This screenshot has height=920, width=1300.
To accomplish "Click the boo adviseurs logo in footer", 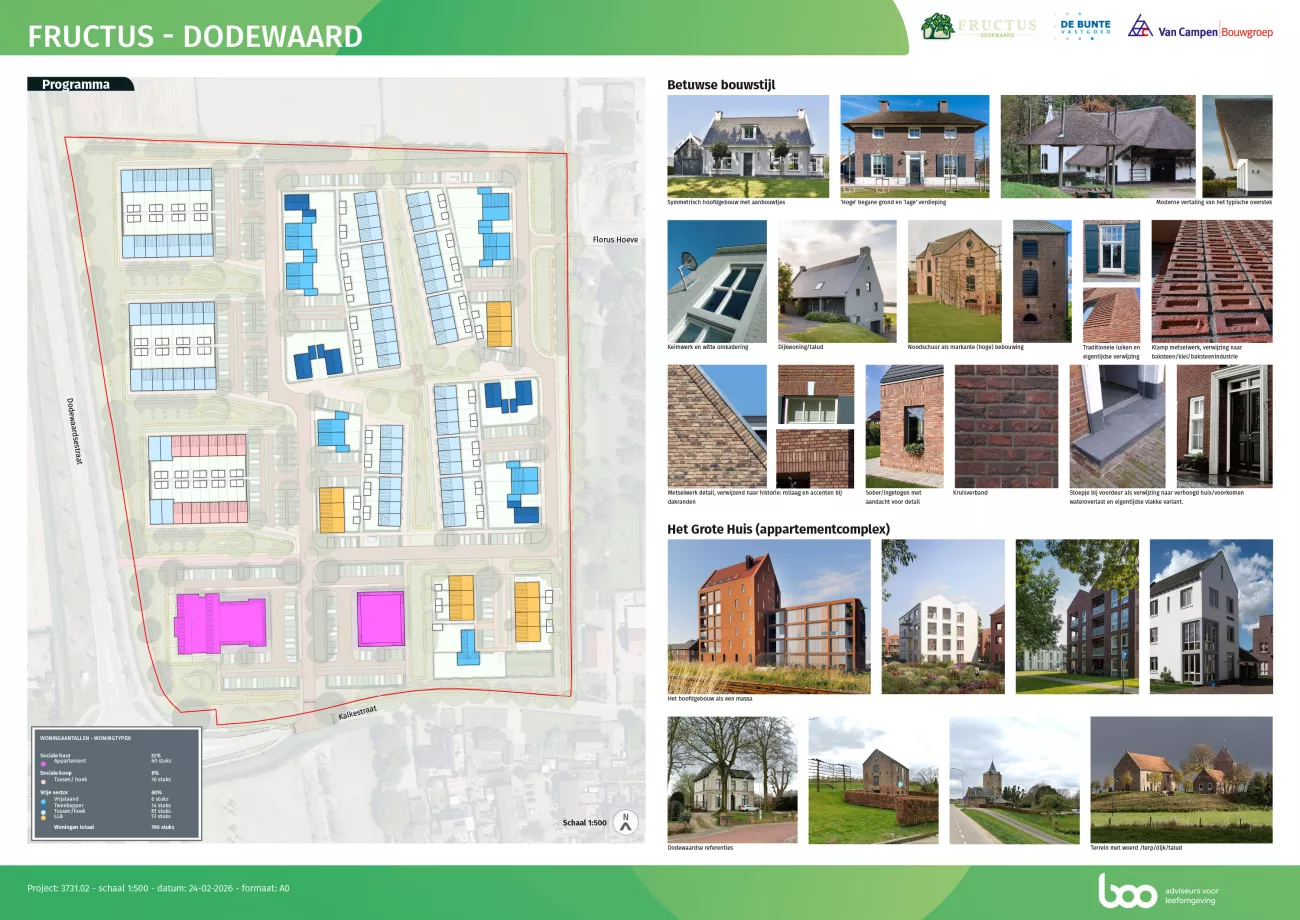I will [x=1127, y=890].
